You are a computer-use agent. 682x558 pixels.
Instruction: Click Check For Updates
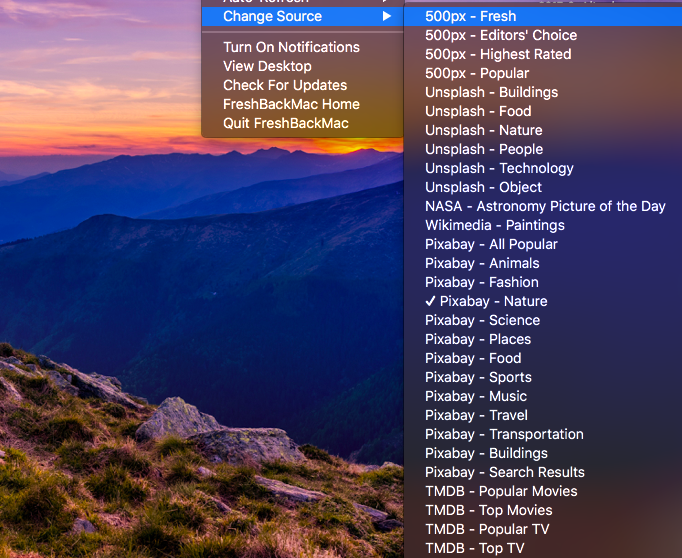coord(285,85)
